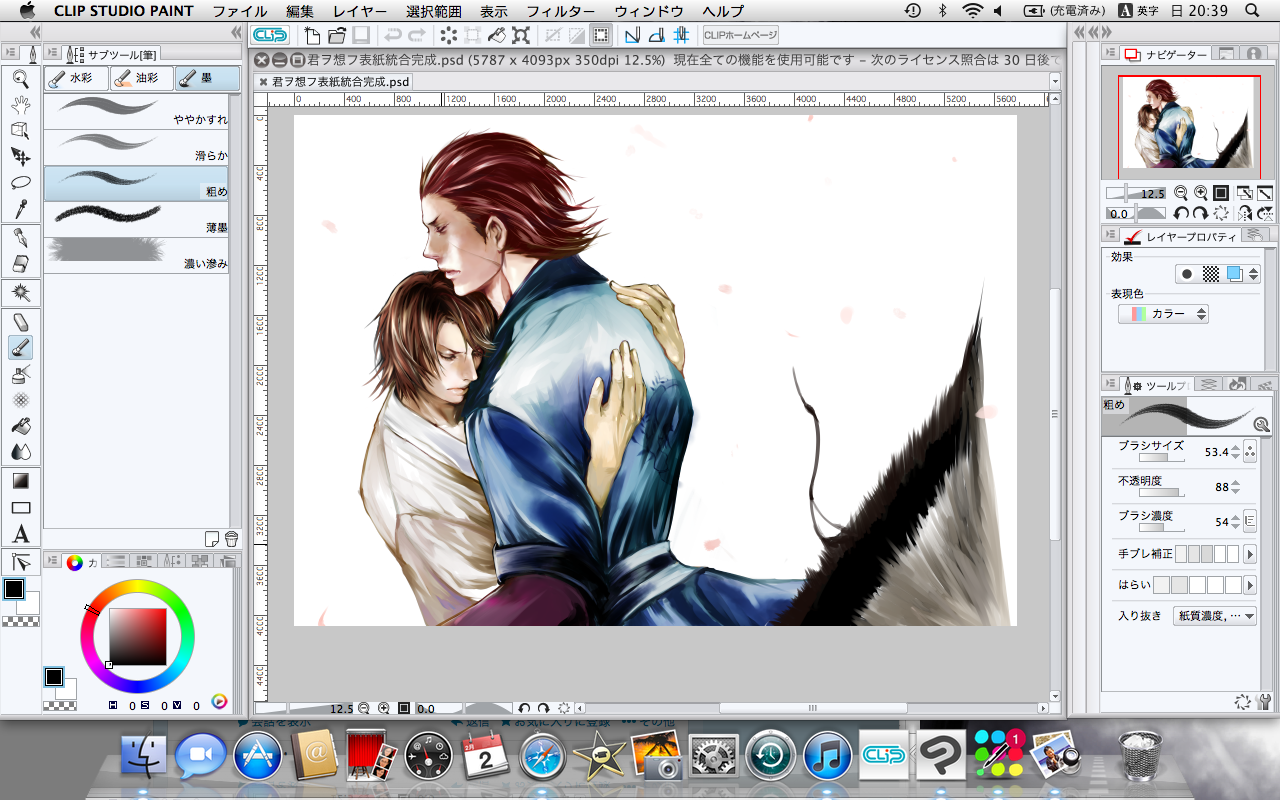Image resolution: width=1280 pixels, height=800 pixels.
Task: Select the Move Layer tool
Action: (20, 156)
